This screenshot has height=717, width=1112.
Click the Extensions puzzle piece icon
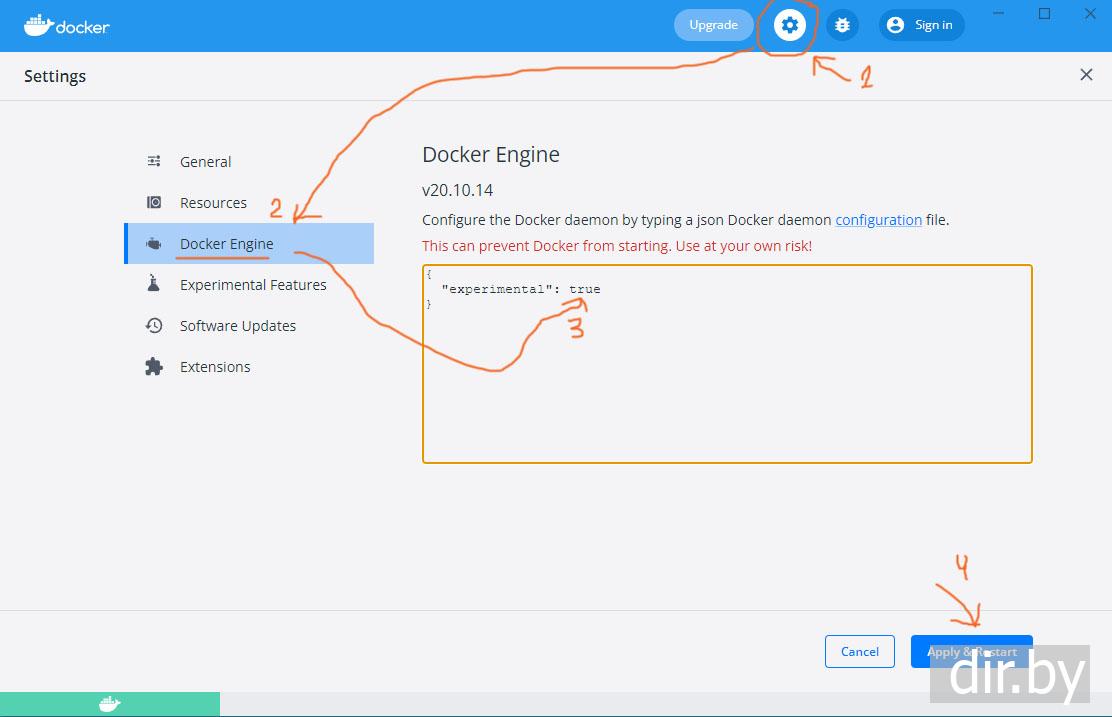click(x=154, y=366)
